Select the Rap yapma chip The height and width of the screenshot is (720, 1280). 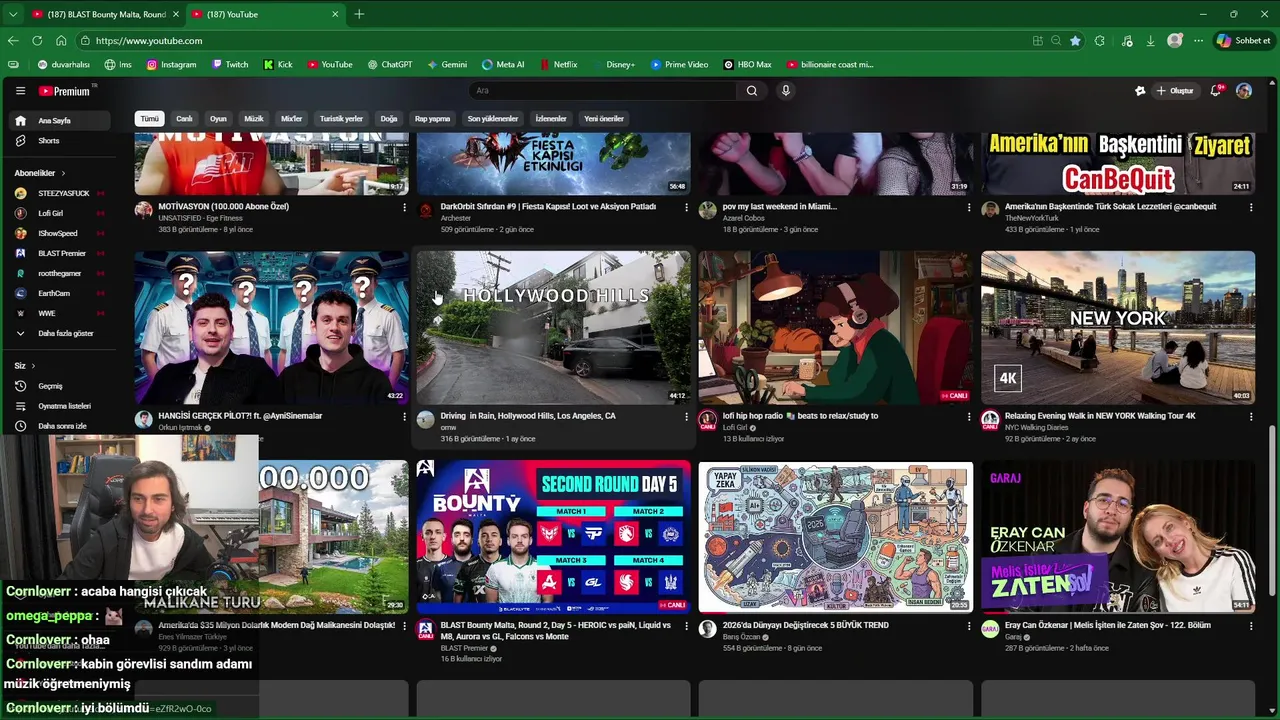[x=432, y=119]
